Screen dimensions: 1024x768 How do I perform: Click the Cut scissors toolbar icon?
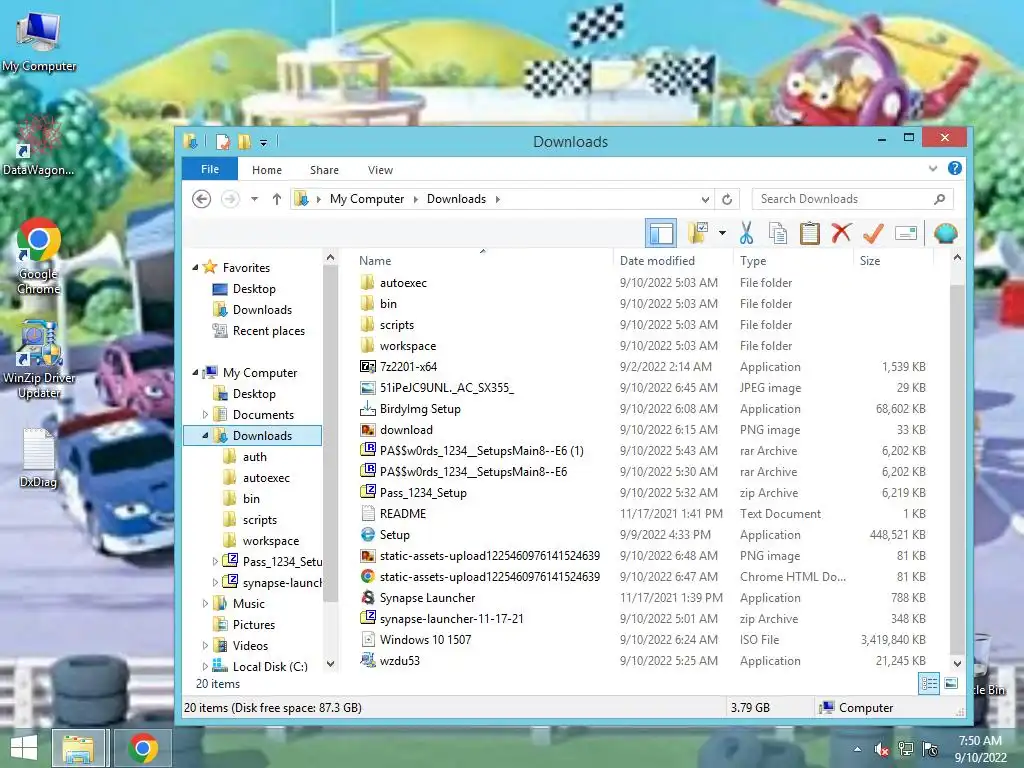click(746, 233)
